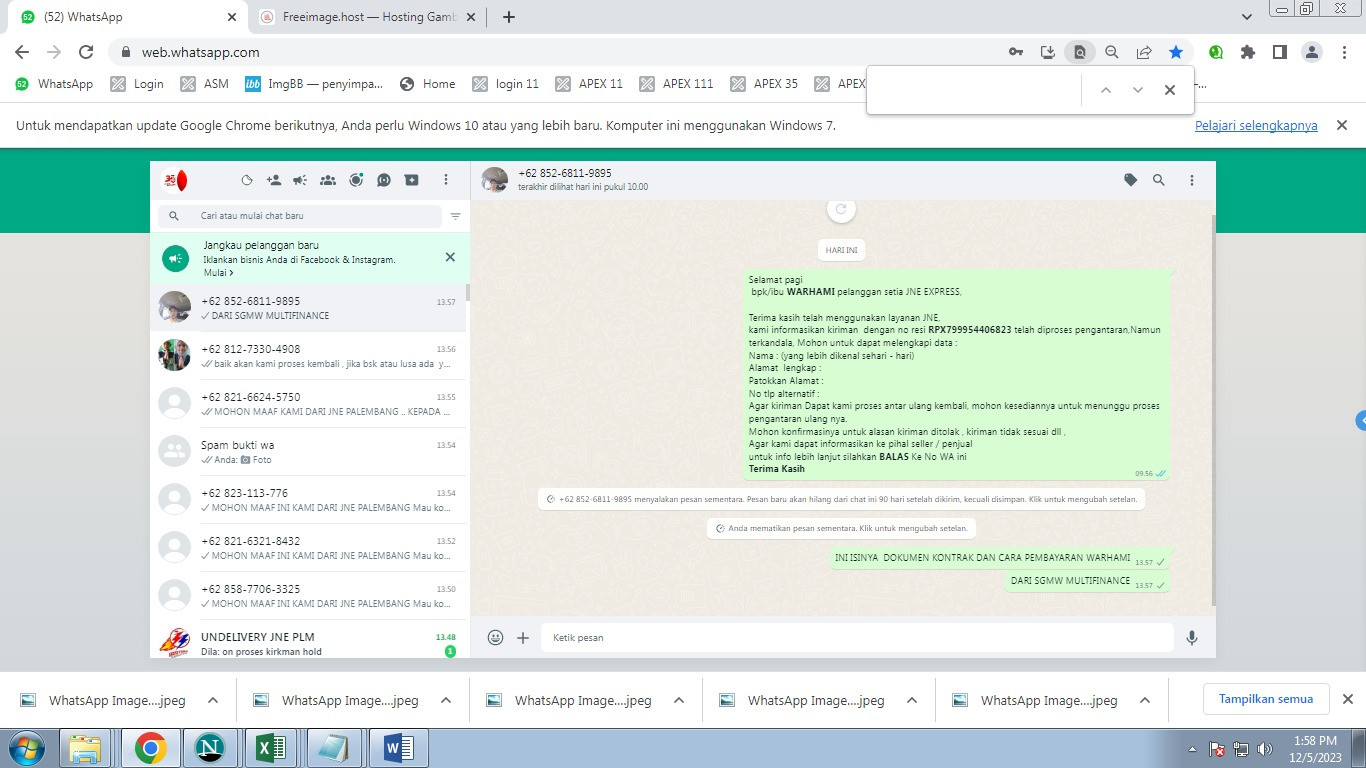The height and width of the screenshot is (768, 1366).
Task: Click the find bar next result arrow
Action: click(x=1137, y=90)
